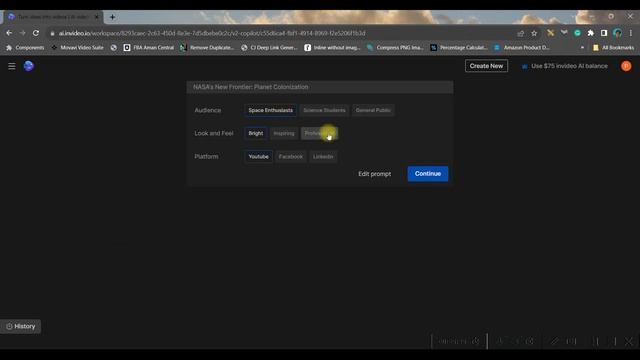Click the Create New button
Screen dimensions: 640x360
pyautogui.click(x=486, y=66)
